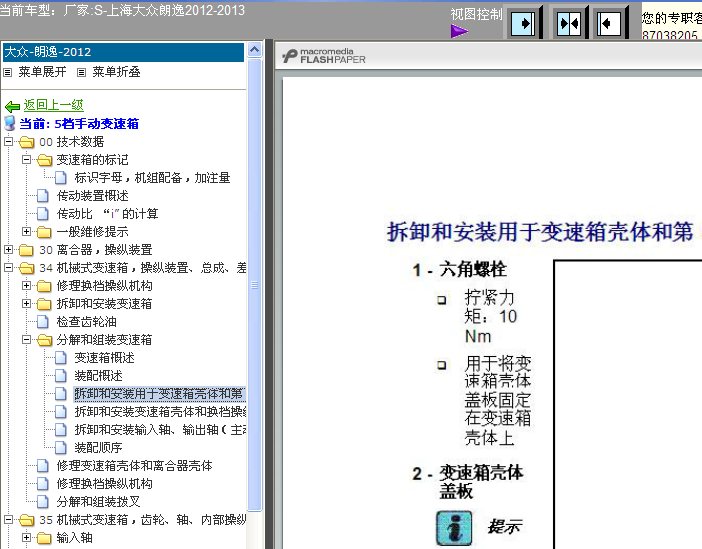
Task: Click the info 提示 icon in document
Action: [x=454, y=528]
